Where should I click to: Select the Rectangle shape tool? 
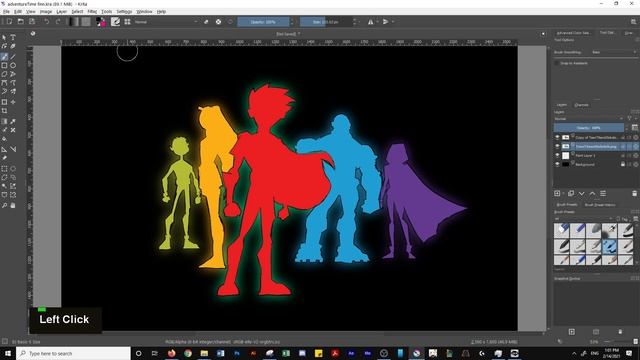[4, 65]
